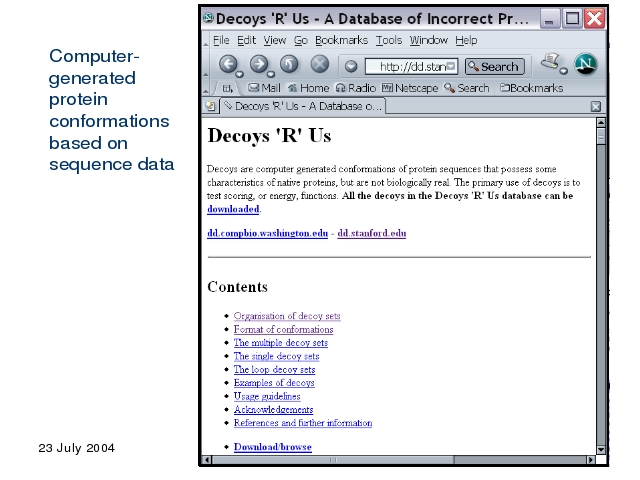Image resolution: width=640 pixels, height=480 pixels.
Task: Open the Usage guidelines link
Action: 266,396
